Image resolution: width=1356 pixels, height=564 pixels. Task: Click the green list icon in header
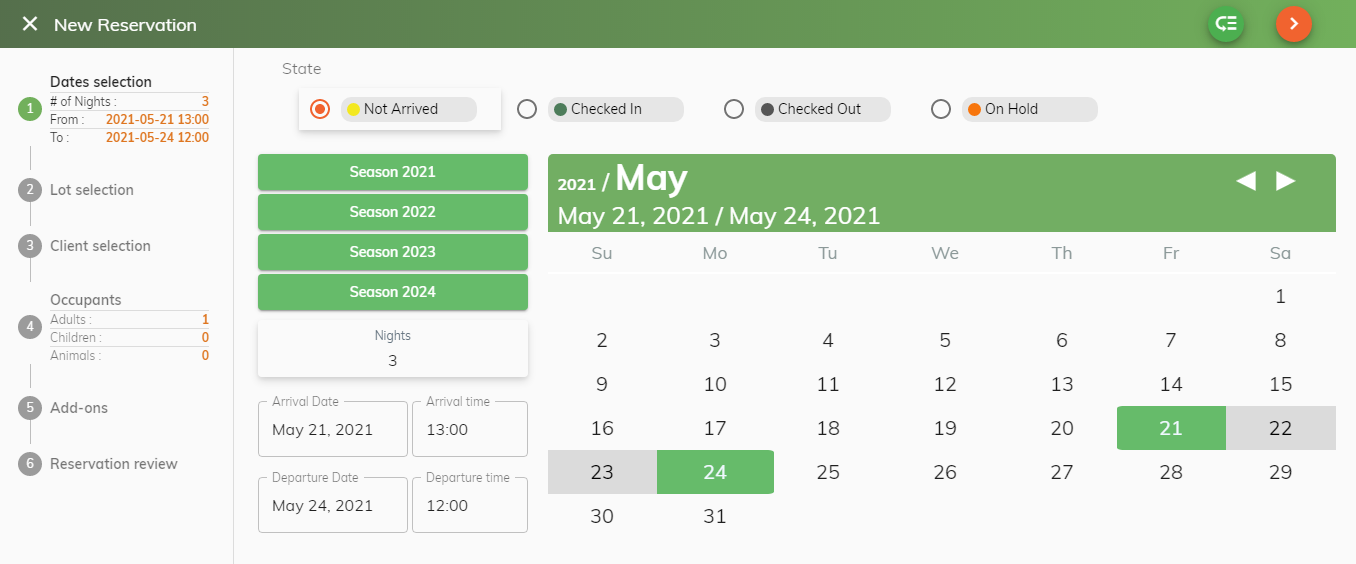(x=1225, y=23)
